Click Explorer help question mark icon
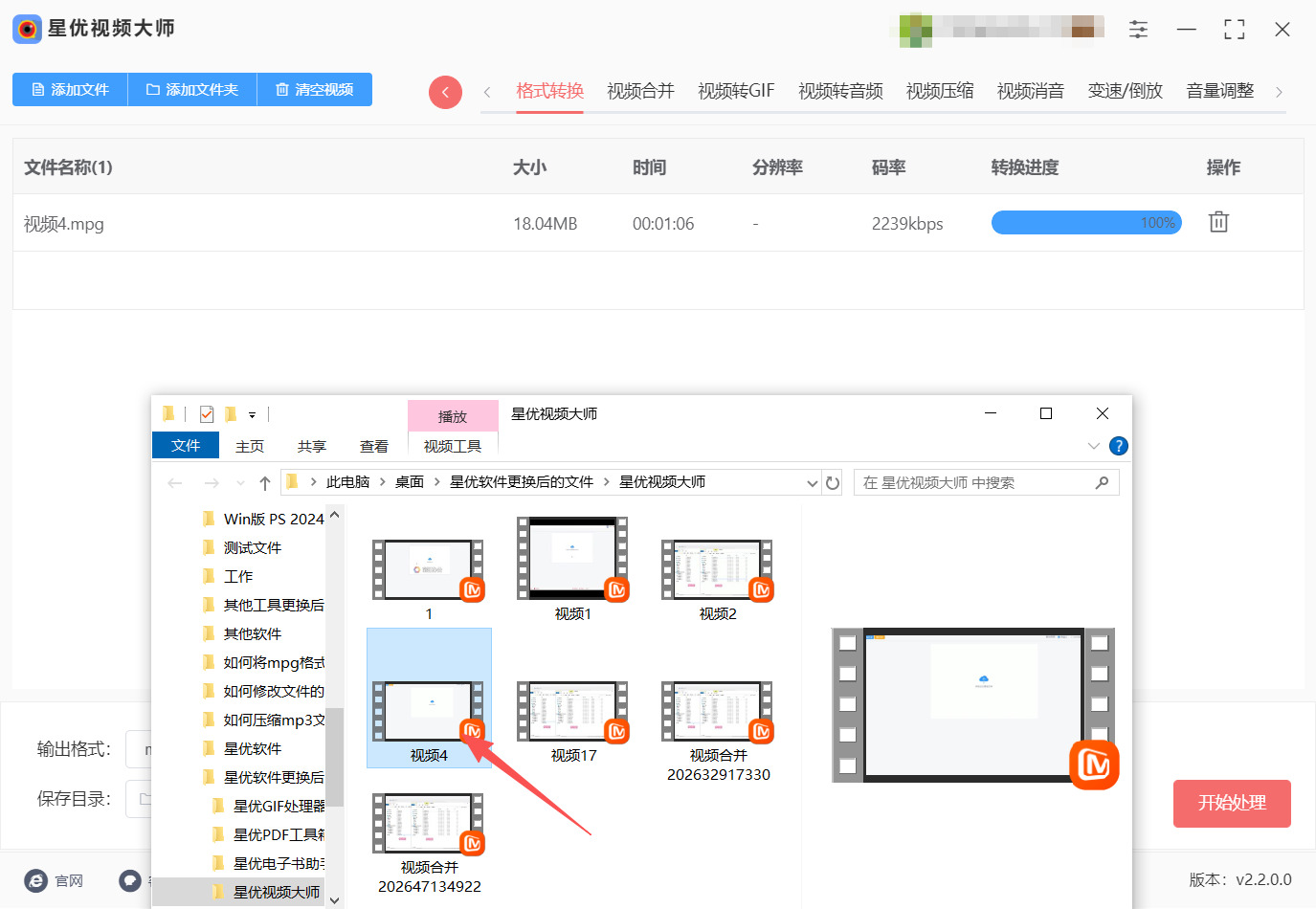The height and width of the screenshot is (909, 1316). pos(1118,446)
